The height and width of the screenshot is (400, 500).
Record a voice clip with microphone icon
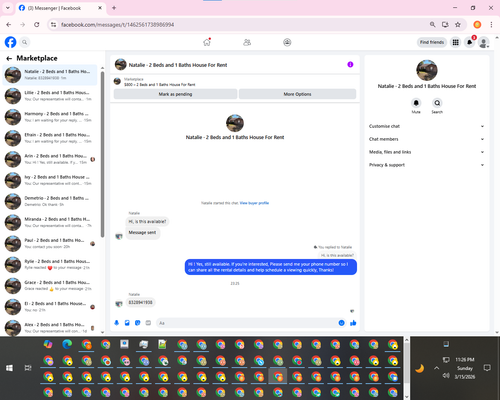pyautogui.click(x=117, y=323)
